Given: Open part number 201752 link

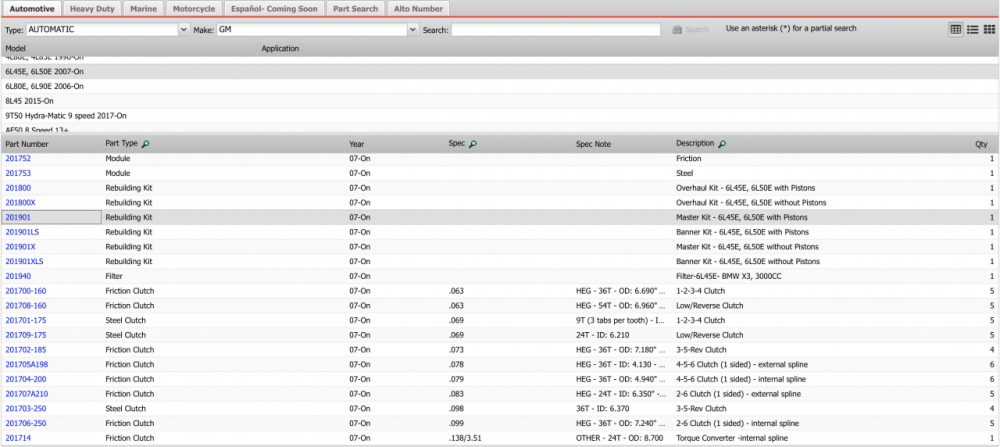Looking at the screenshot, I should point(18,159).
